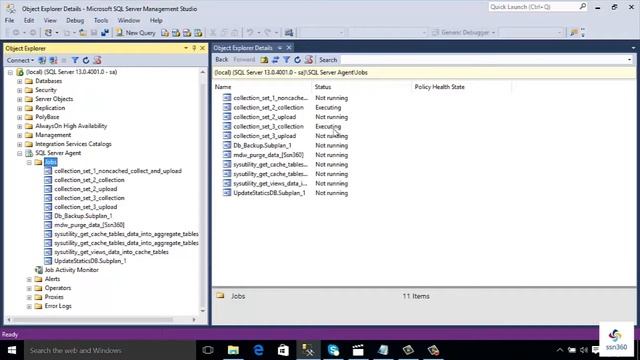Click the Back button in Details toolbar
This screenshot has width=640, height=360.
222,60
